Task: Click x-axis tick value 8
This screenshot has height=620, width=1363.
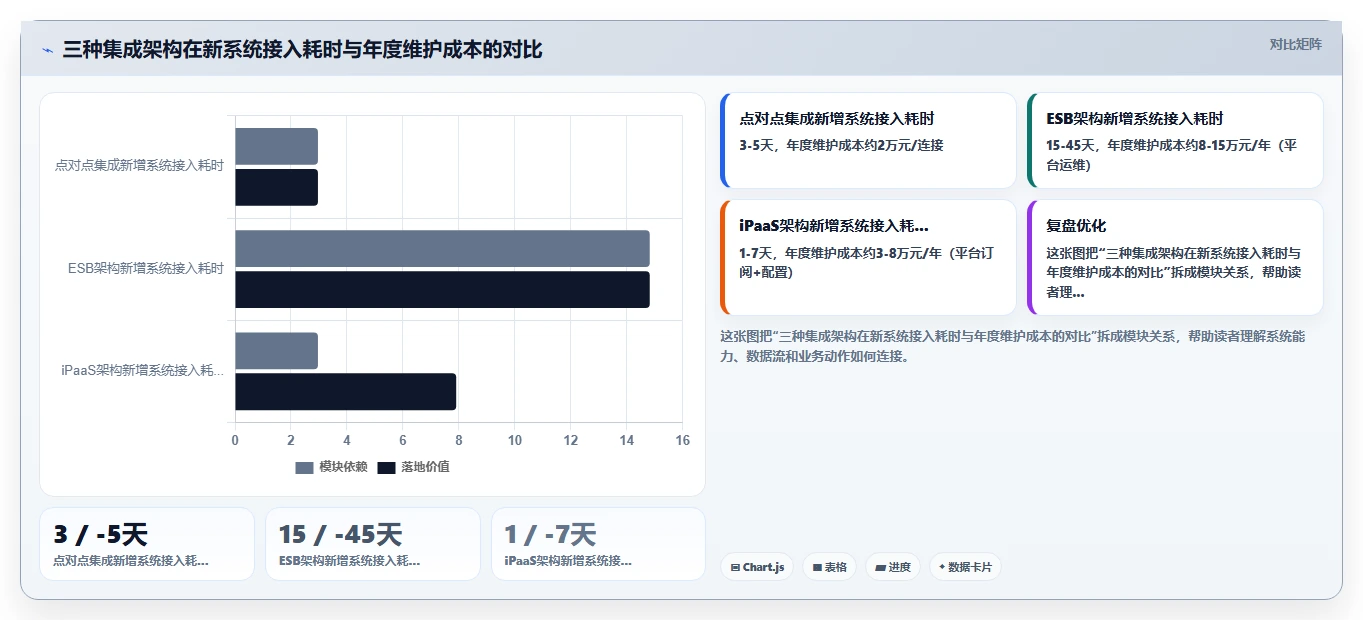Action: (x=459, y=441)
